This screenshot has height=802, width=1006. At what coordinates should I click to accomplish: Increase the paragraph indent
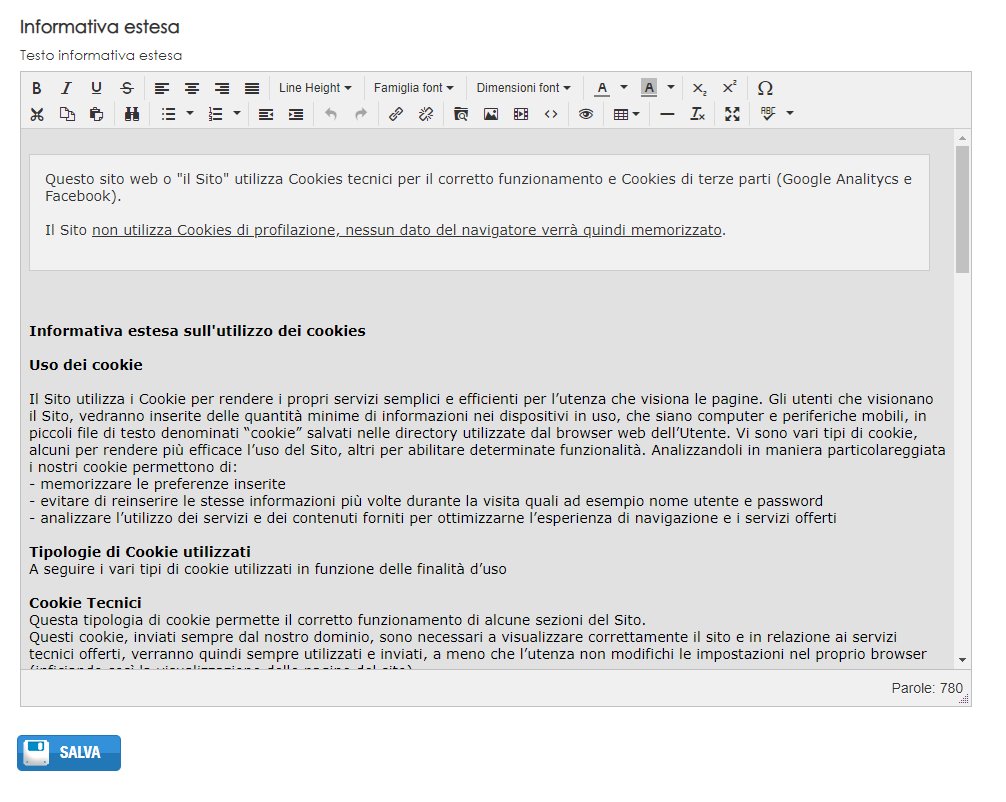(x=296, y=114)
